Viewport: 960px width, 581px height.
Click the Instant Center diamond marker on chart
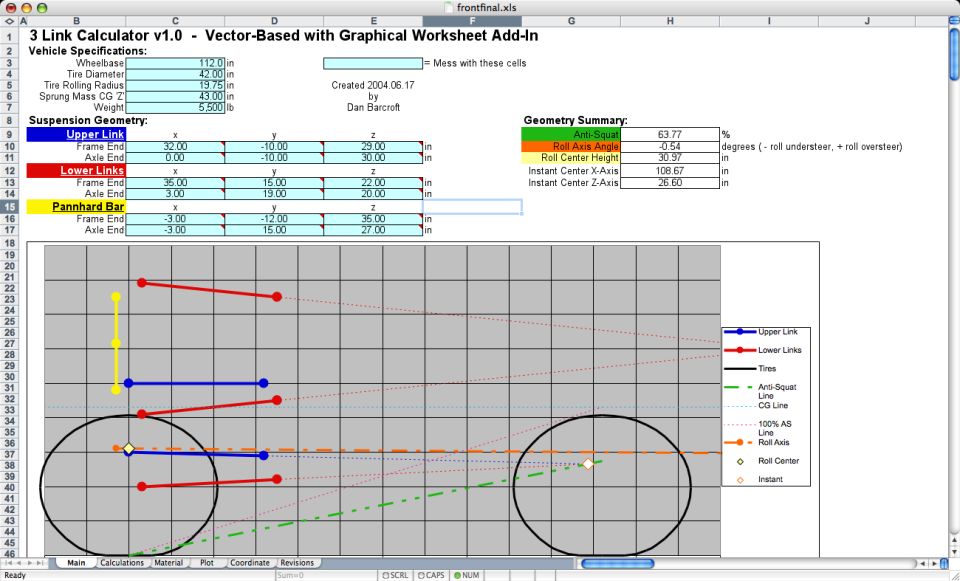pos(588,464)
